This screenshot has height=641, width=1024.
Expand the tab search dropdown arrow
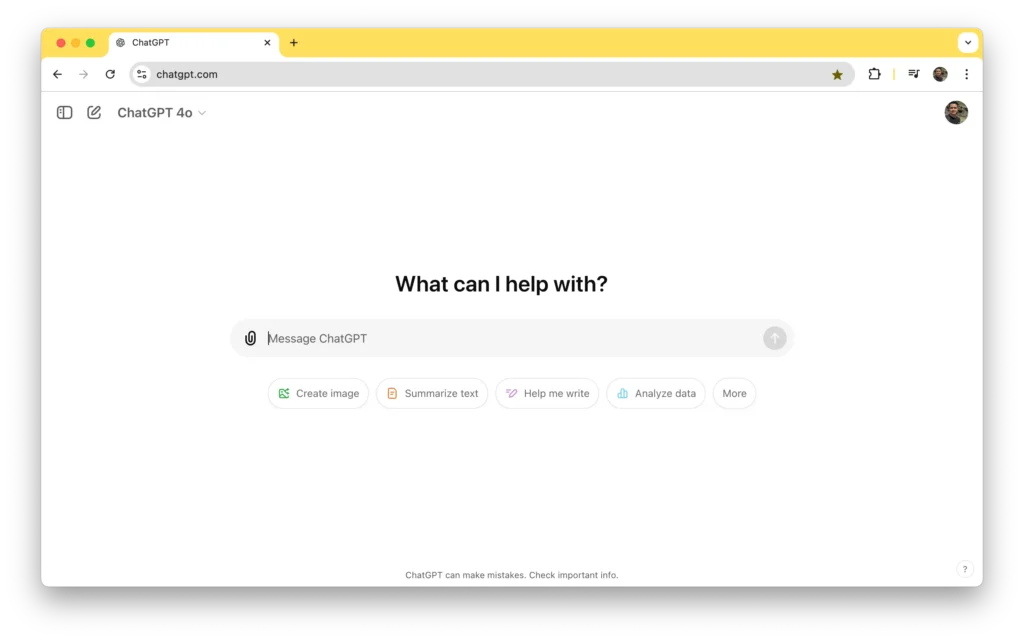click(968, 42)
